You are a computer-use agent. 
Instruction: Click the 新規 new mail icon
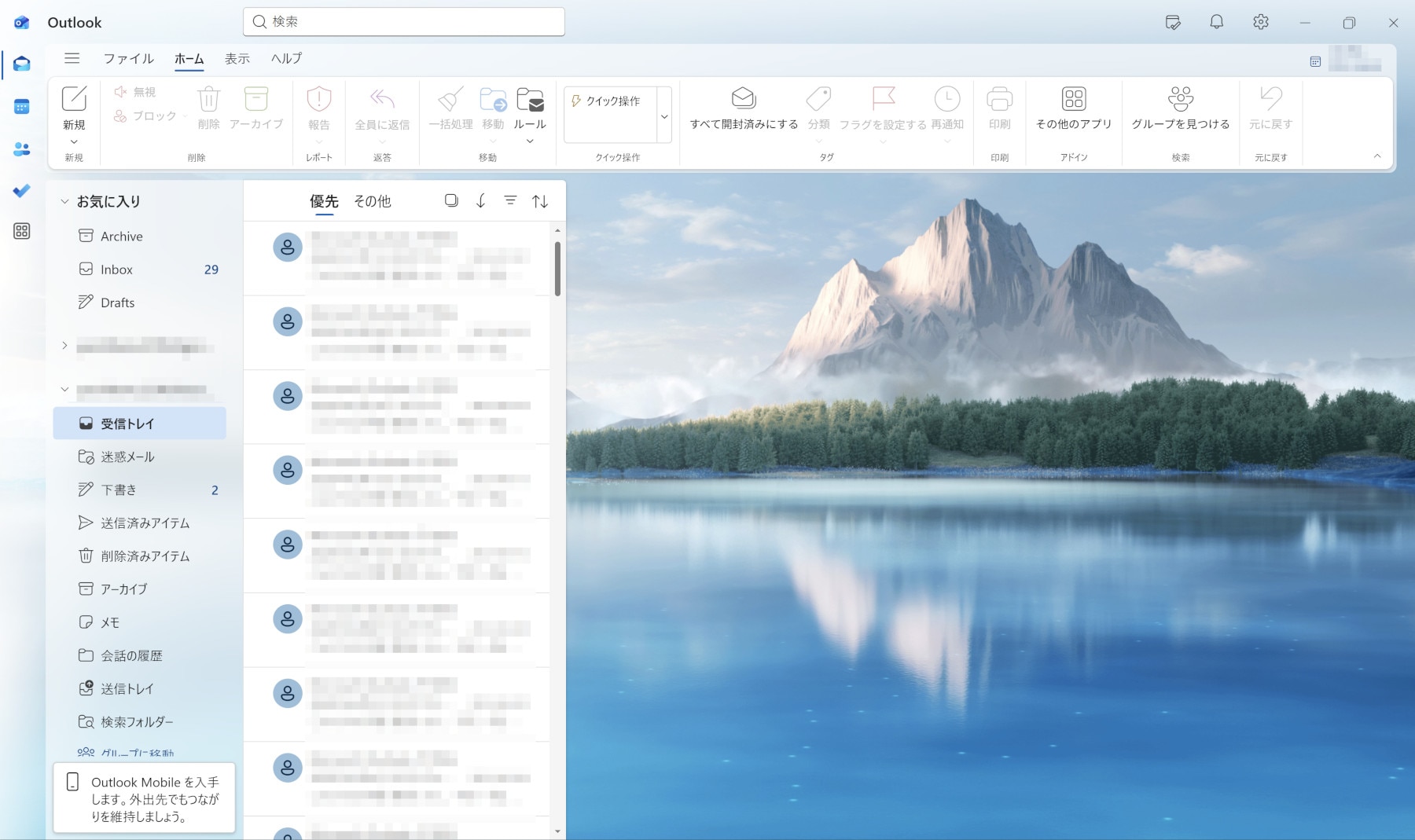tap(74, 100)
